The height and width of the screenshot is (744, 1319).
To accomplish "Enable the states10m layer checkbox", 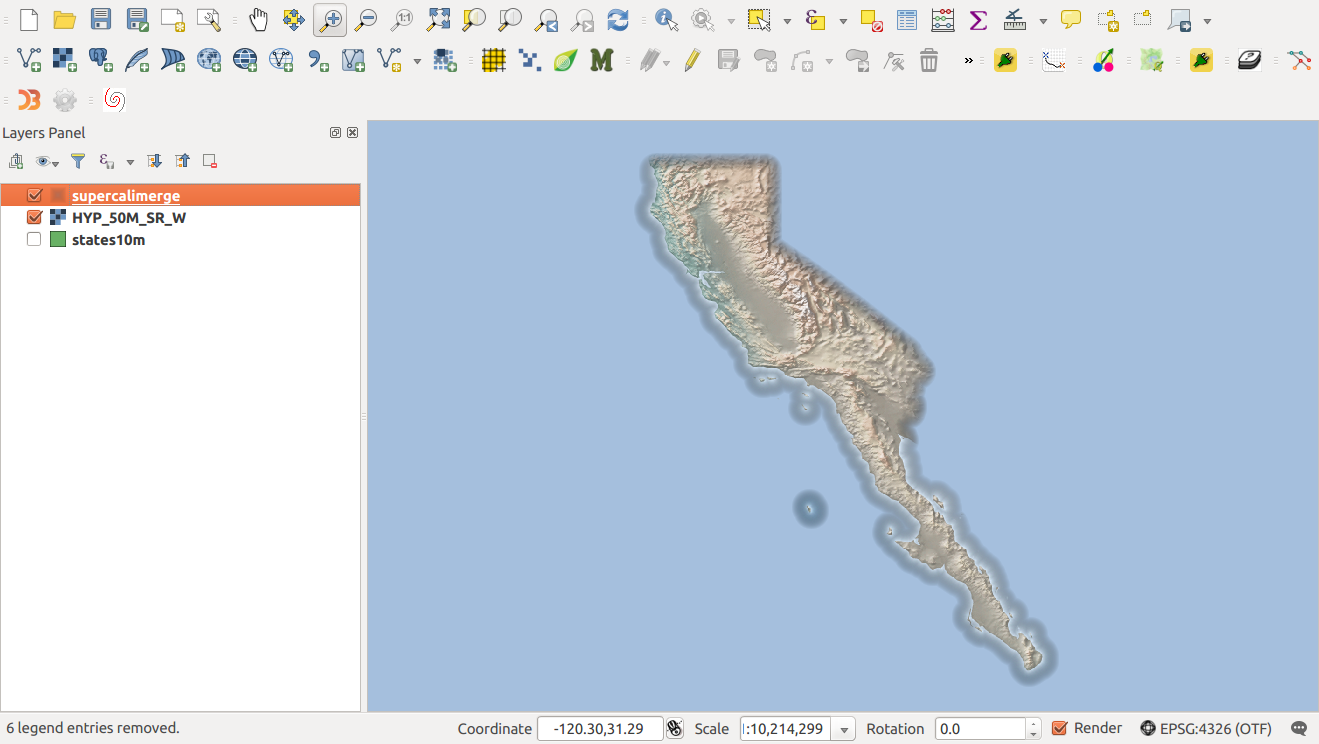I will [x=34, y=239].
